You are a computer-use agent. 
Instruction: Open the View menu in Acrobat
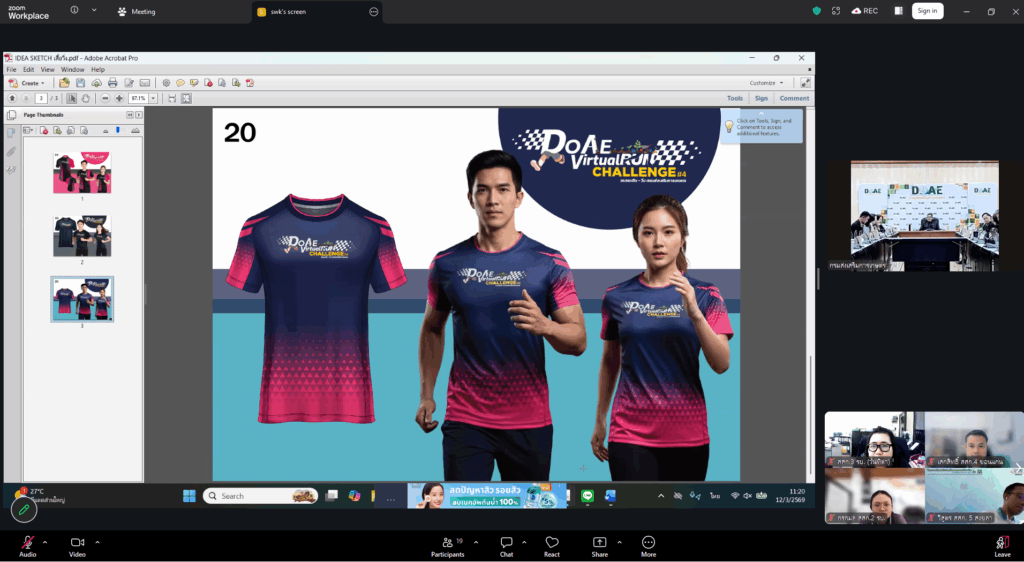click(x=46, y=69)
